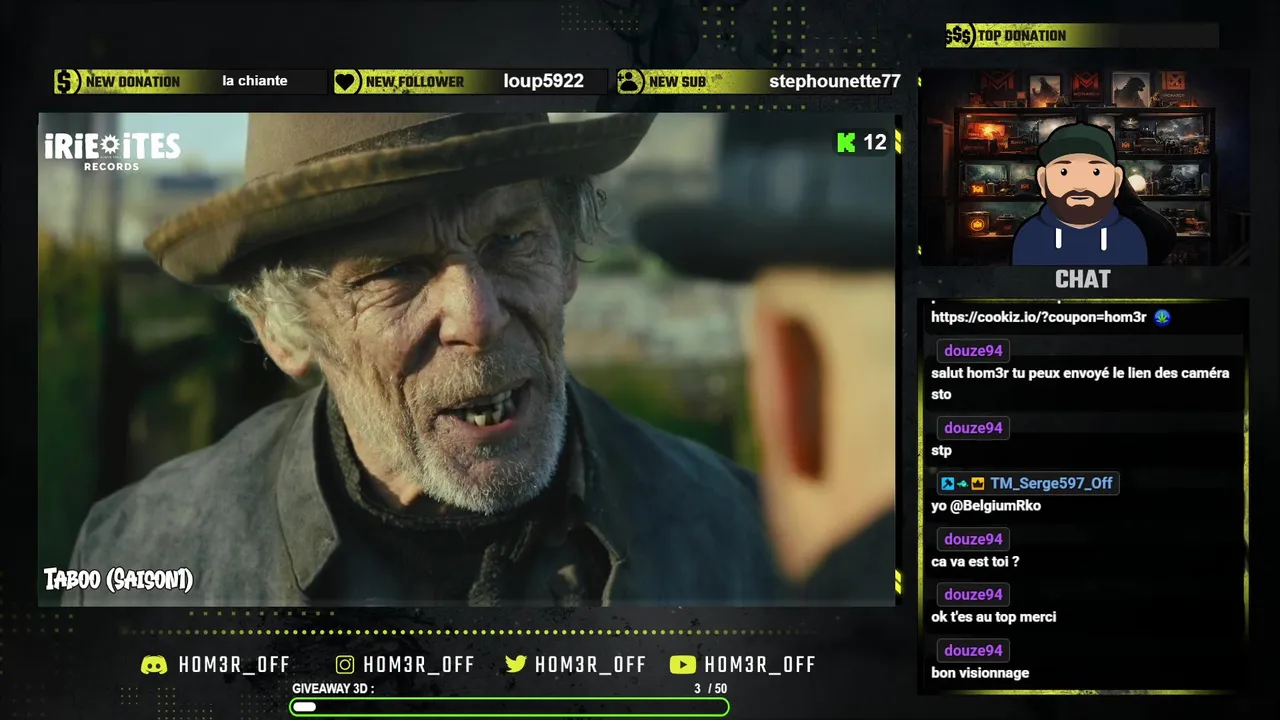Click the donation name 'la chiante'
This screenshot has height=720, width=1280.
coord(255,81)
